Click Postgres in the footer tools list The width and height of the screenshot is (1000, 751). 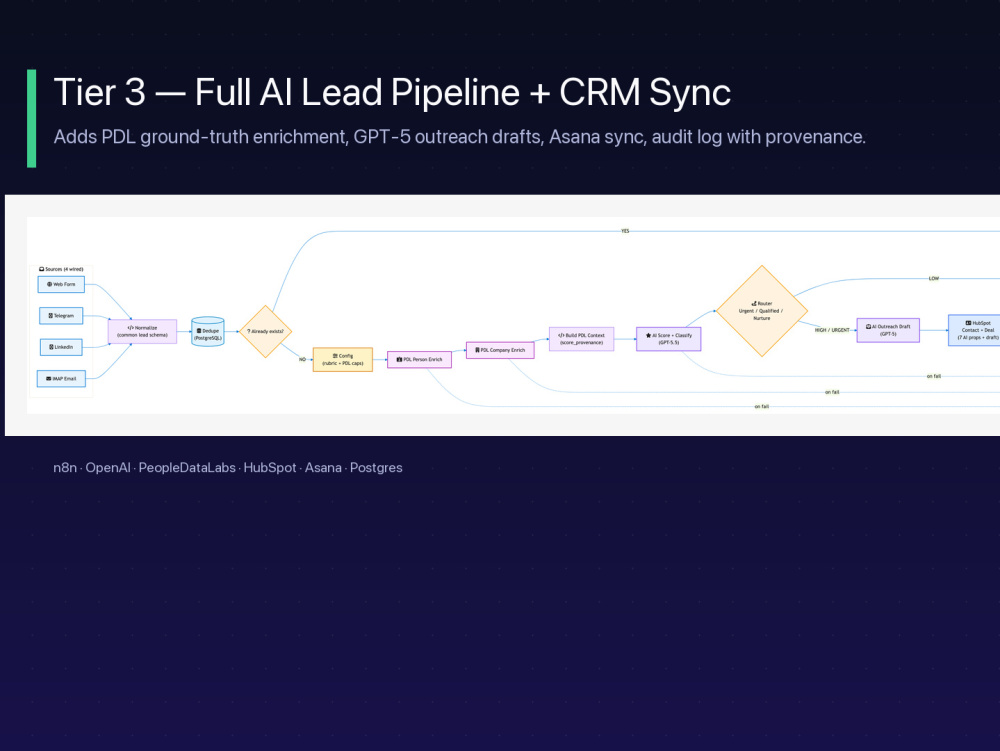click(376, 468)
